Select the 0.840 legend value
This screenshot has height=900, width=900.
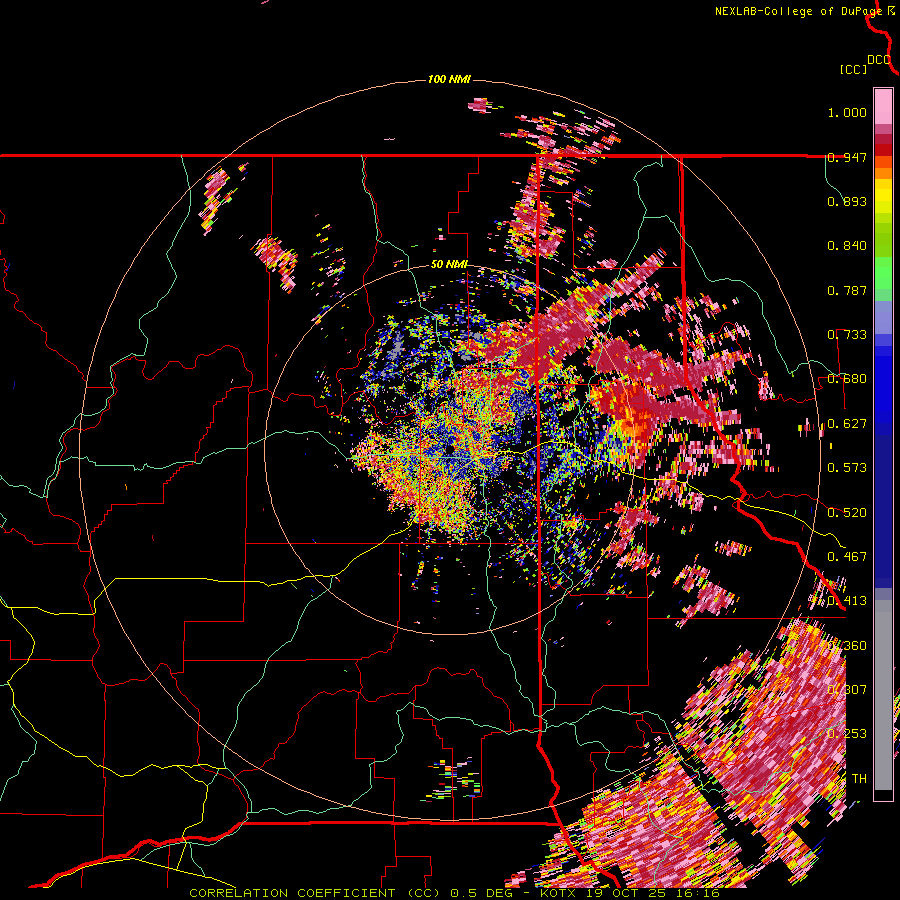847,246
